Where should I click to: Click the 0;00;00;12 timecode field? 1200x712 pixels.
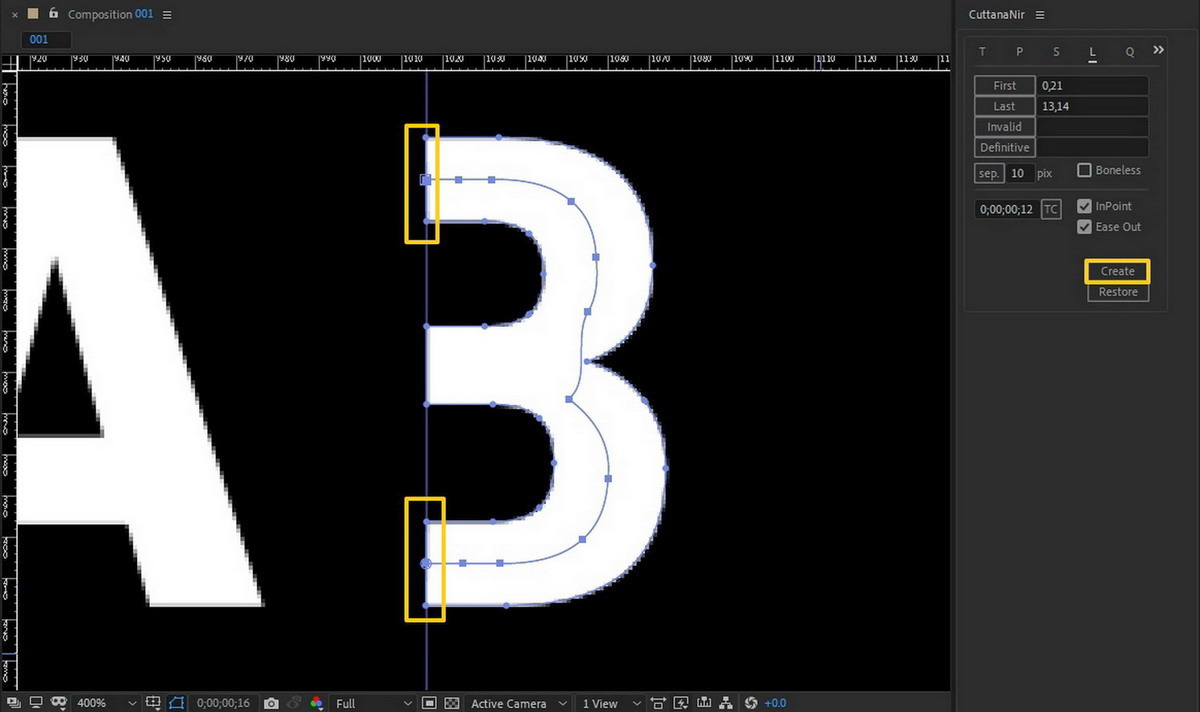pos(1007,209)
